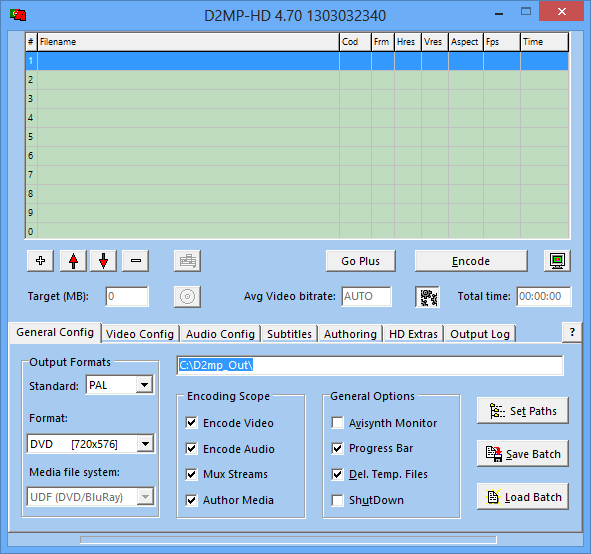Open the Audio Config tab
This screenshot has height=554, width=591.
[220, 334]
